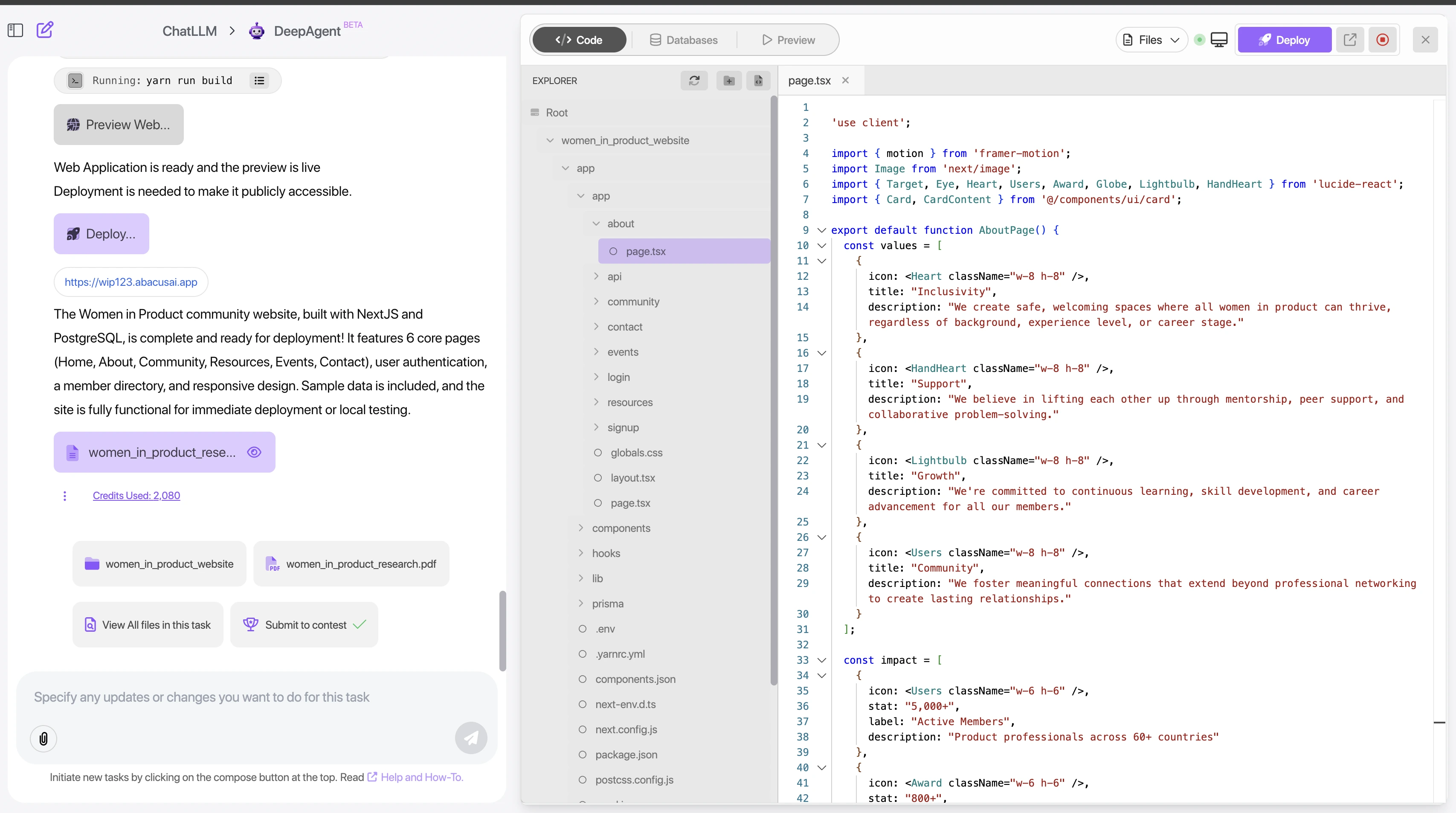The height and width of the screenshot is (813, 1456).
Task: Collapse the about folder in explorer
Action: [596, 224]
